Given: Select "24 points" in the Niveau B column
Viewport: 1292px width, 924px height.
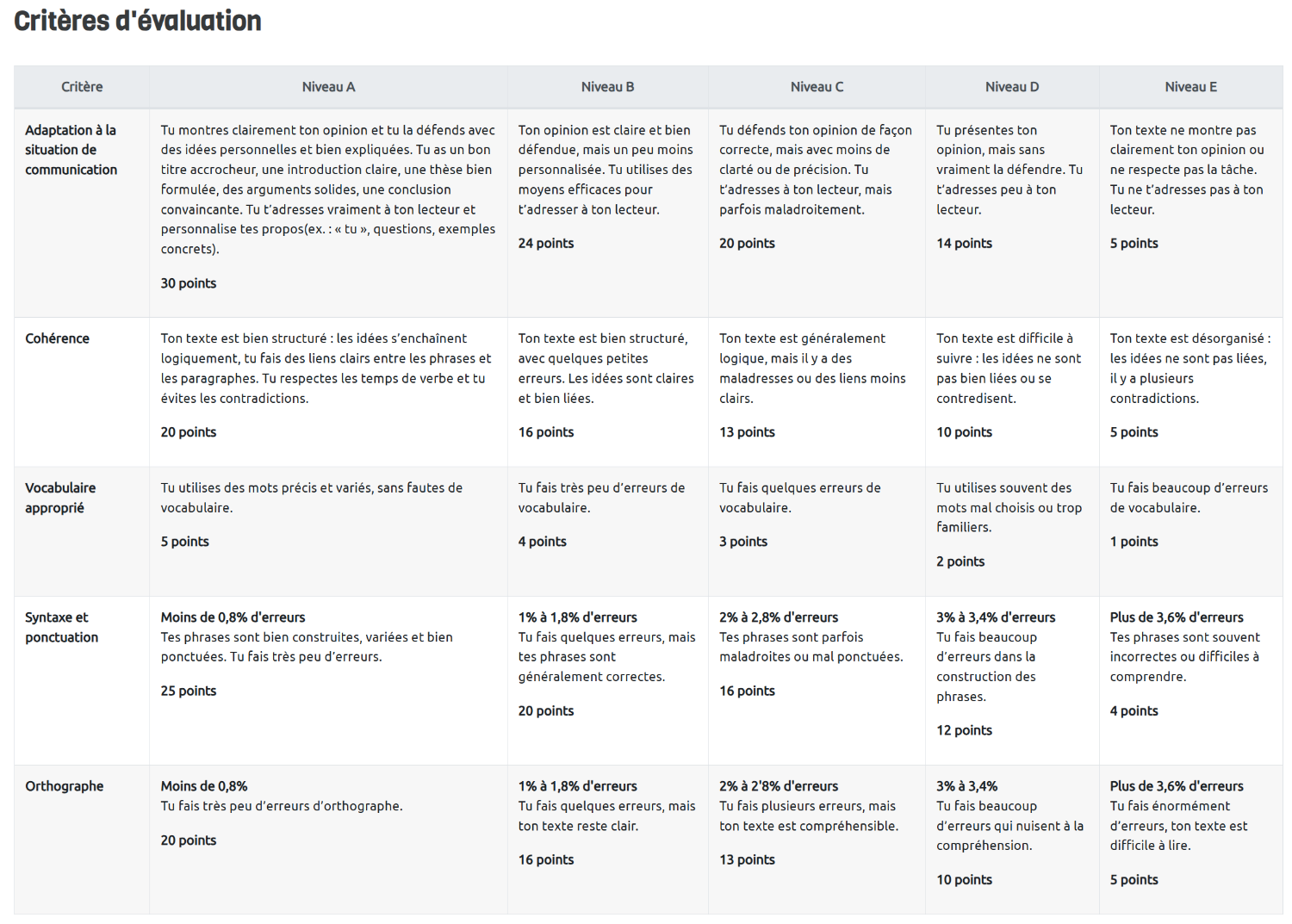Looking at the screenshot, I should [x=545, y=244].
